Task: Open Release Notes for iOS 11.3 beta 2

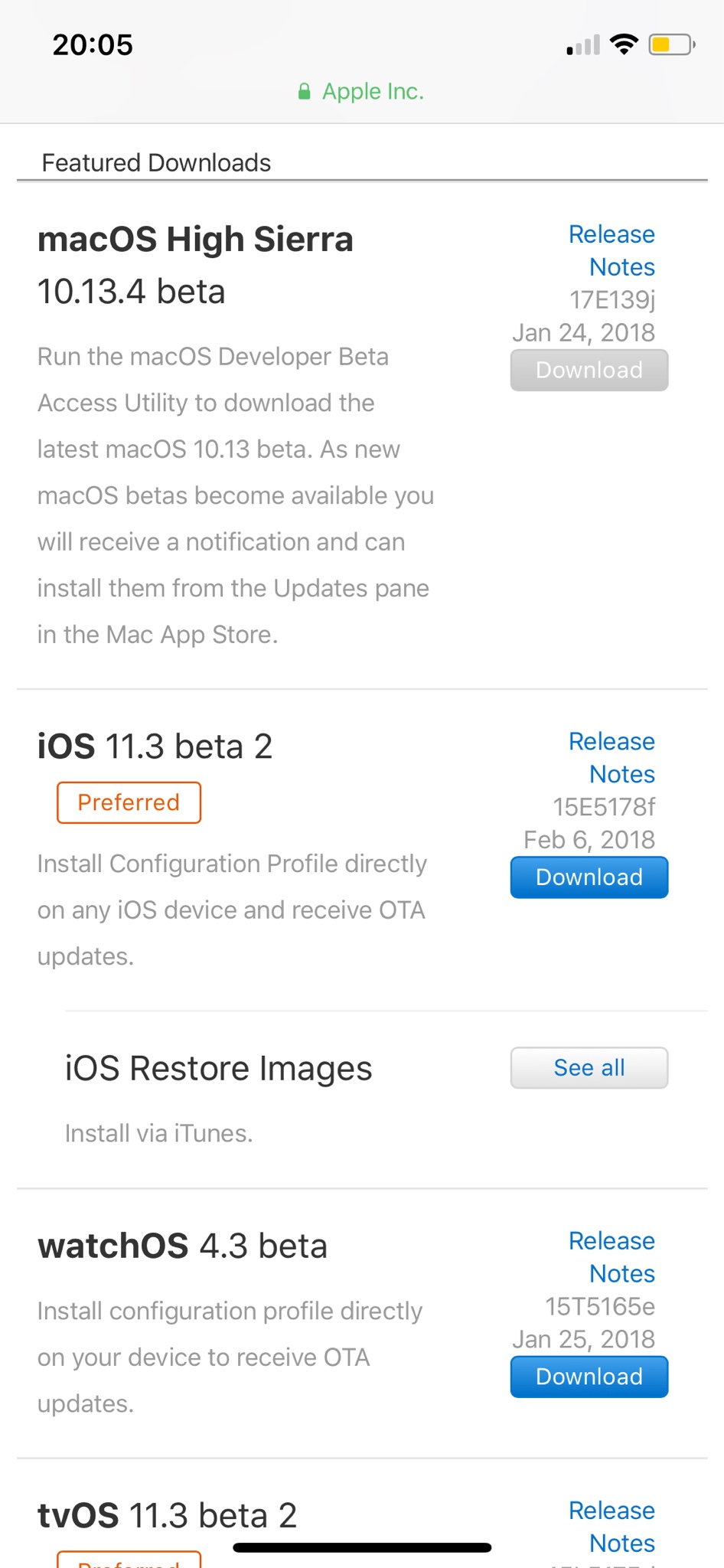Action: pyautogui.click(x=611, y=758)
